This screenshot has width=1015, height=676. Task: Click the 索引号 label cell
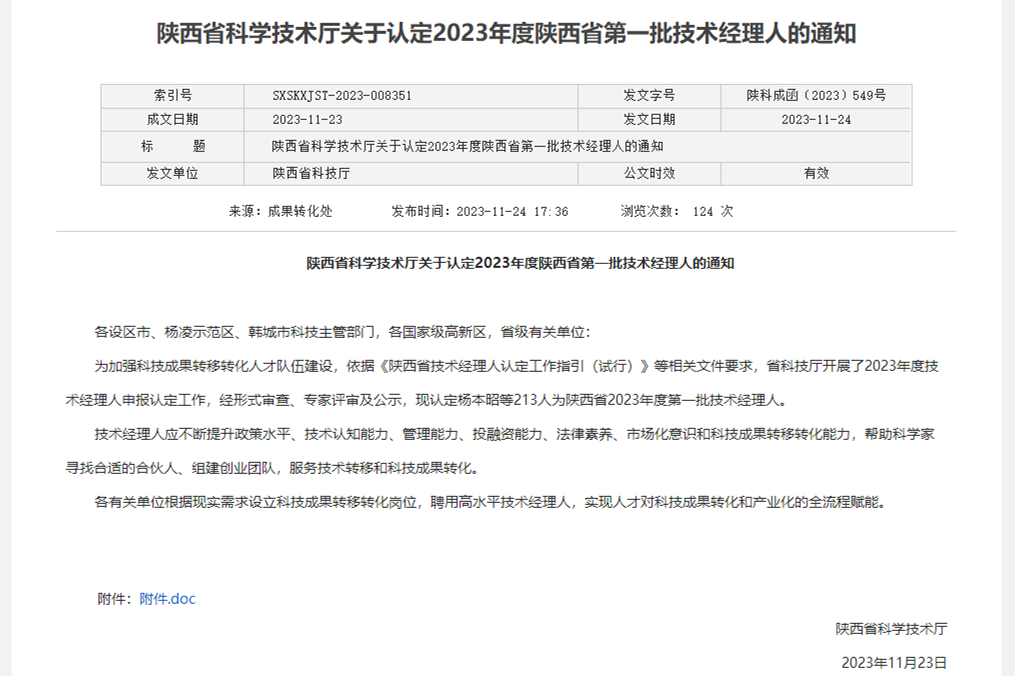click(172, 96)
